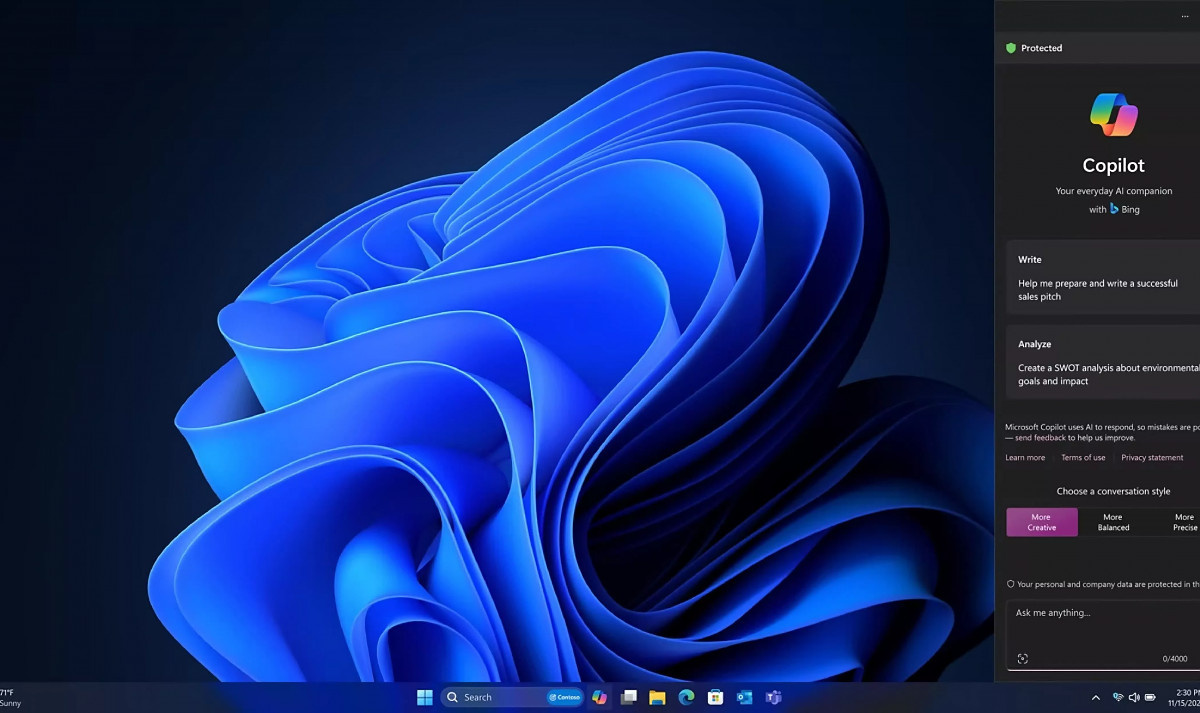Viewport: 1200px width, 713px height.
Task: Open the Windows Start menu
Action: [x=425, y=697]
